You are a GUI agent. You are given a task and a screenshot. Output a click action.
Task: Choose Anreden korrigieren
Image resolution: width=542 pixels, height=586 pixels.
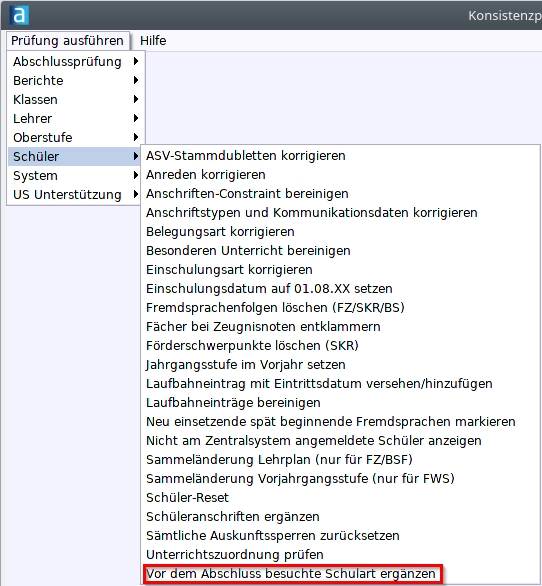pyautogui.click(x=340, y=175)
